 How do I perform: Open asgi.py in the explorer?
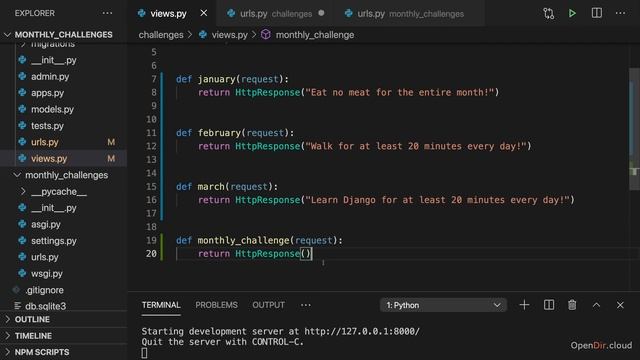coord(63,224)
